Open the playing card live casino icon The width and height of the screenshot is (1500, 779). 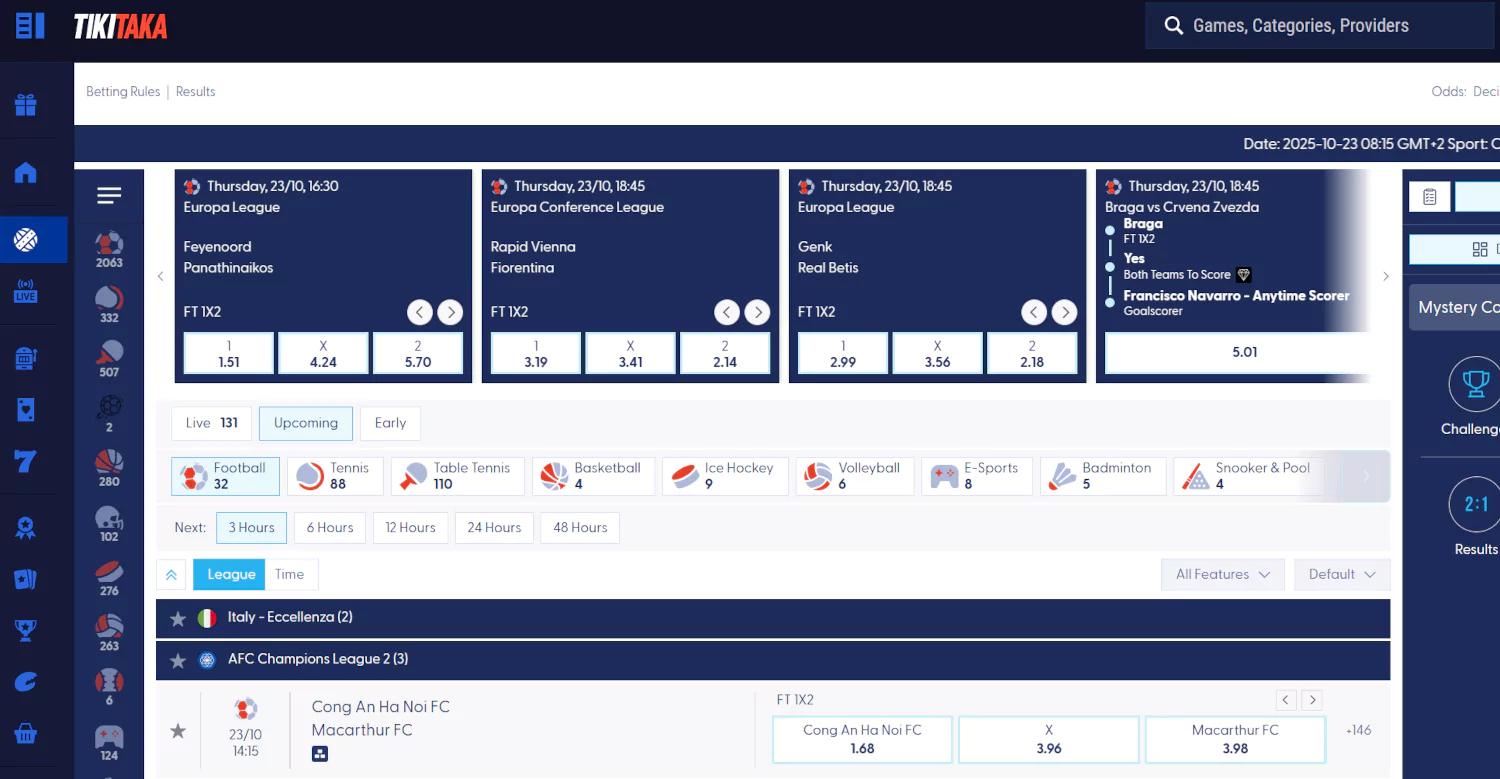coord(26,410)
